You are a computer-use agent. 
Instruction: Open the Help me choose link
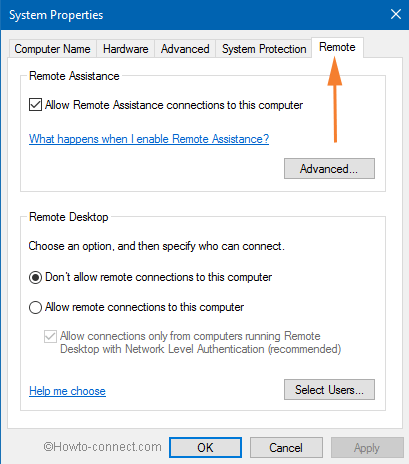point(67,391)
